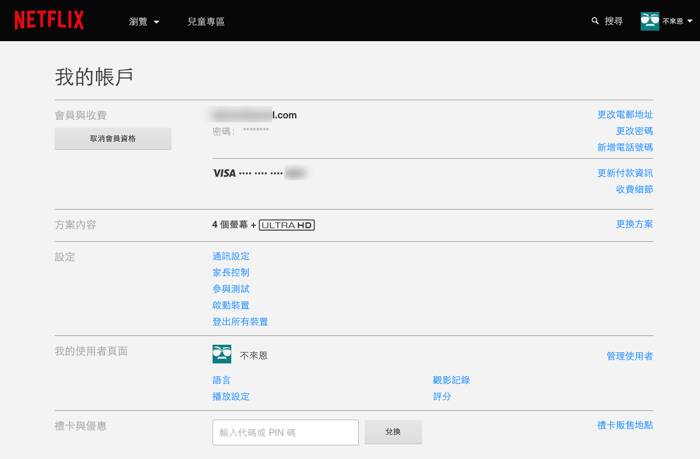
Task: Click 更新付款資訊 link
Action: coord(625,173)
